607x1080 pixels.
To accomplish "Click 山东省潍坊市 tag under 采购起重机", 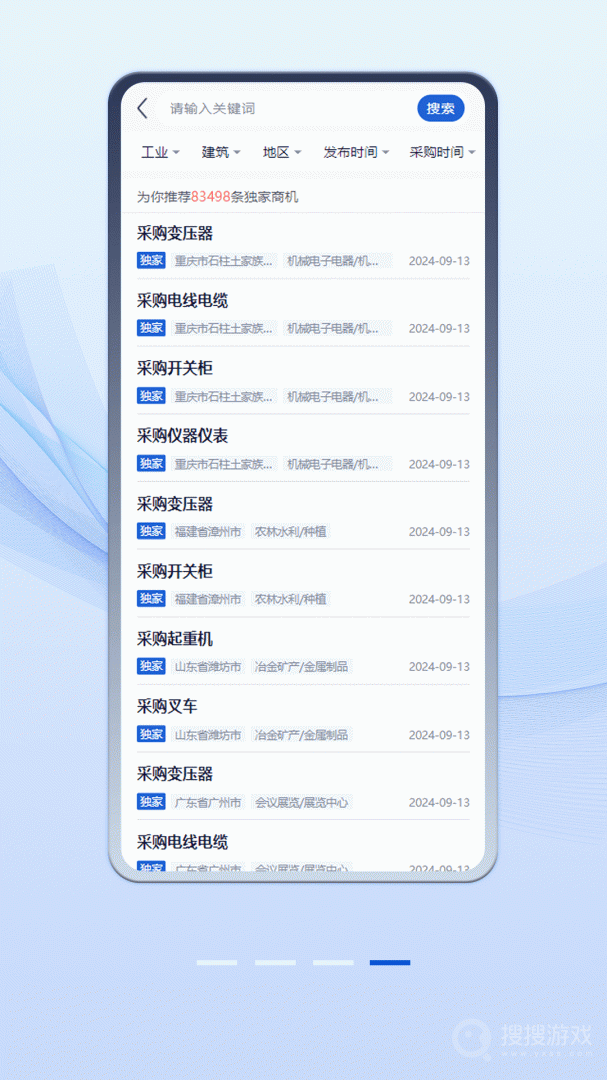I will pos(208,667).
